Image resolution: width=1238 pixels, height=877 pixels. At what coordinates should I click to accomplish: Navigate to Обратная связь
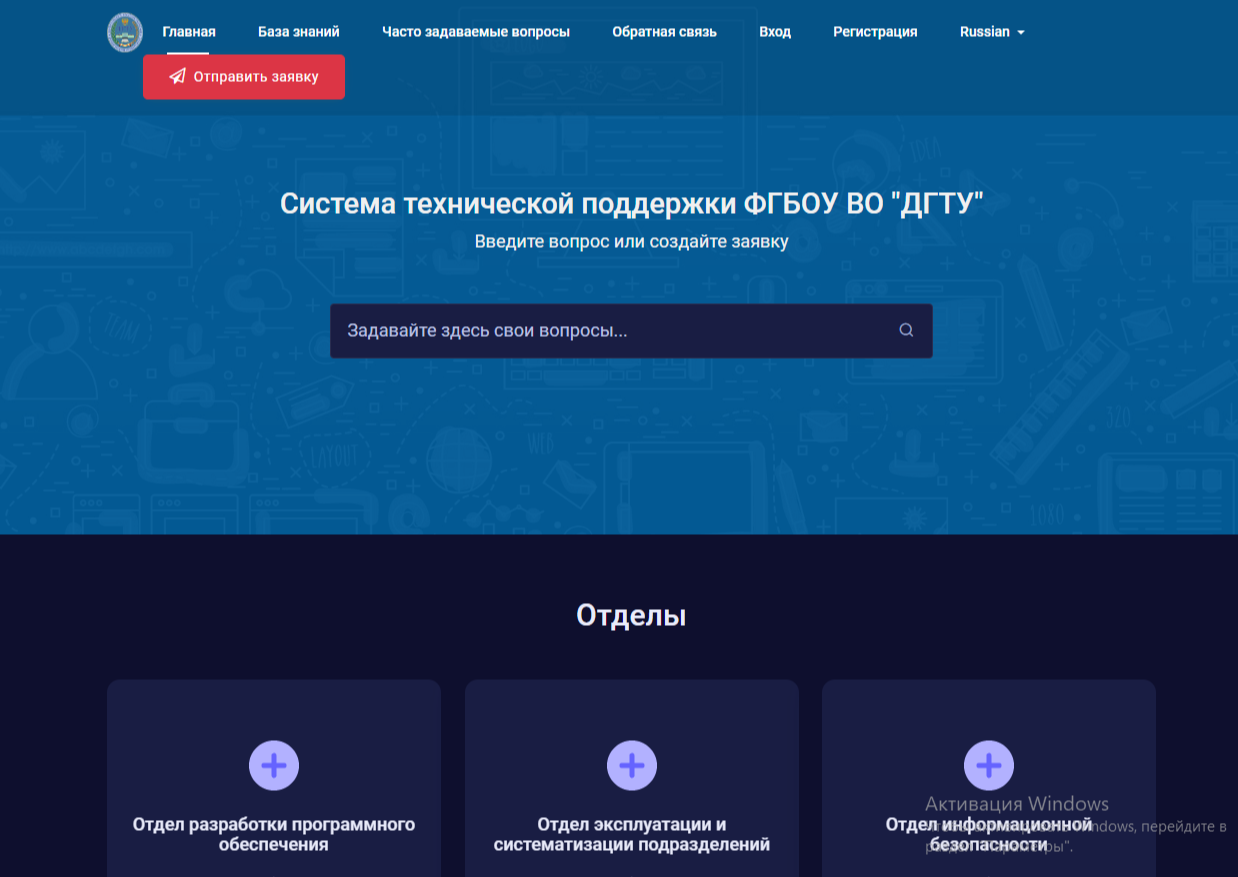point(664,32)
